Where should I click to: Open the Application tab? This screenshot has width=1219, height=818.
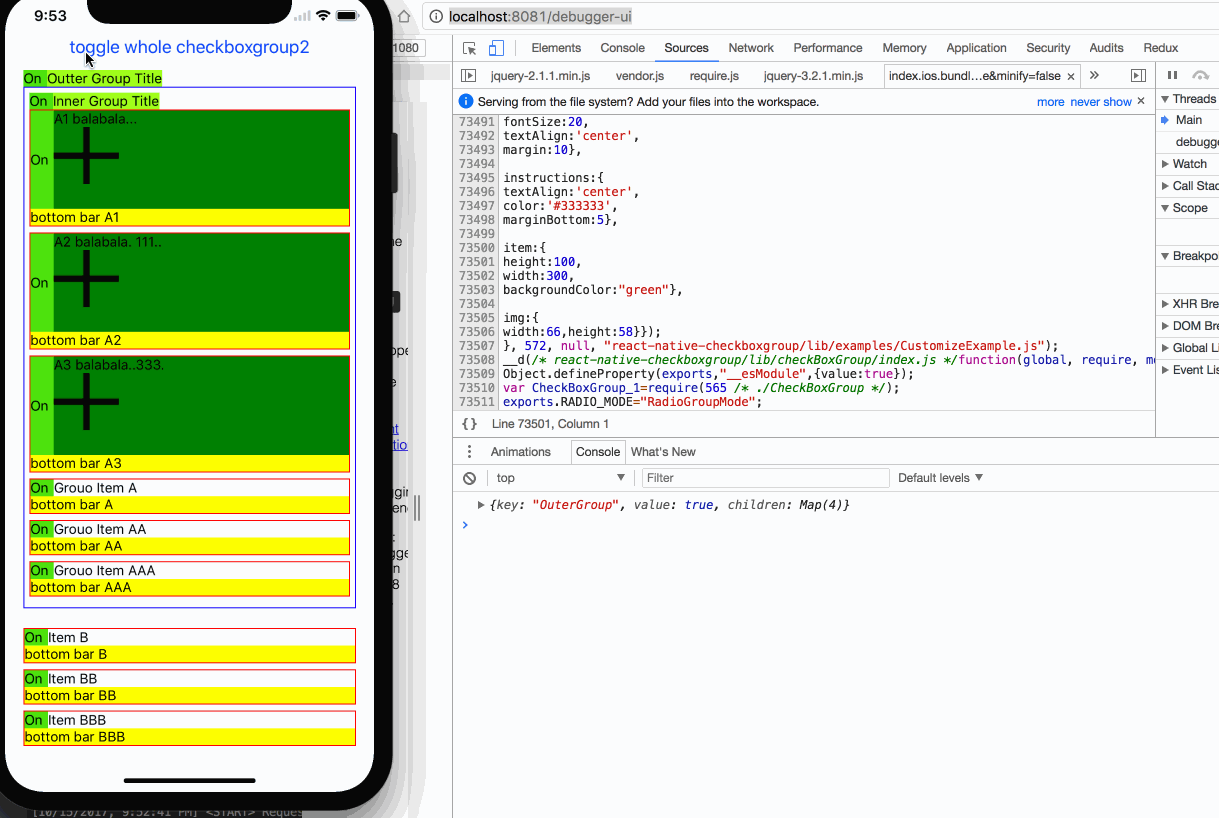point(976,48)
